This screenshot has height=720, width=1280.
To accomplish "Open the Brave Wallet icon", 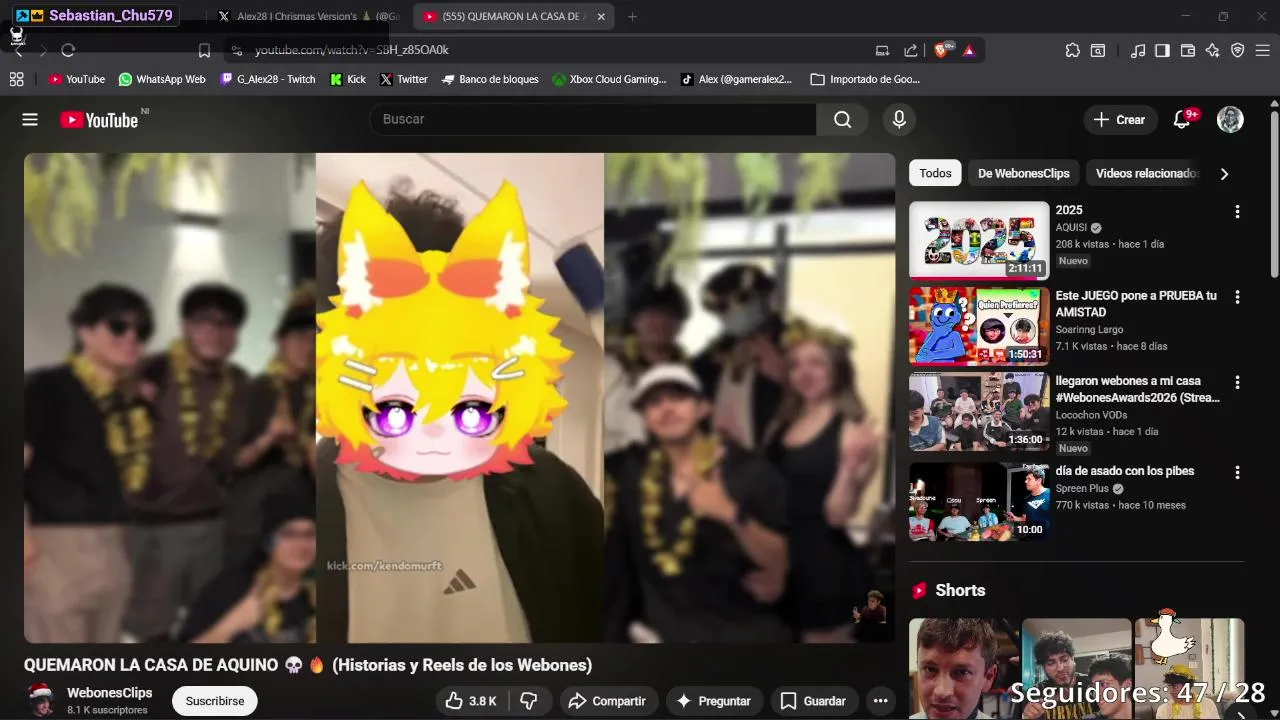I will 1188,50.
